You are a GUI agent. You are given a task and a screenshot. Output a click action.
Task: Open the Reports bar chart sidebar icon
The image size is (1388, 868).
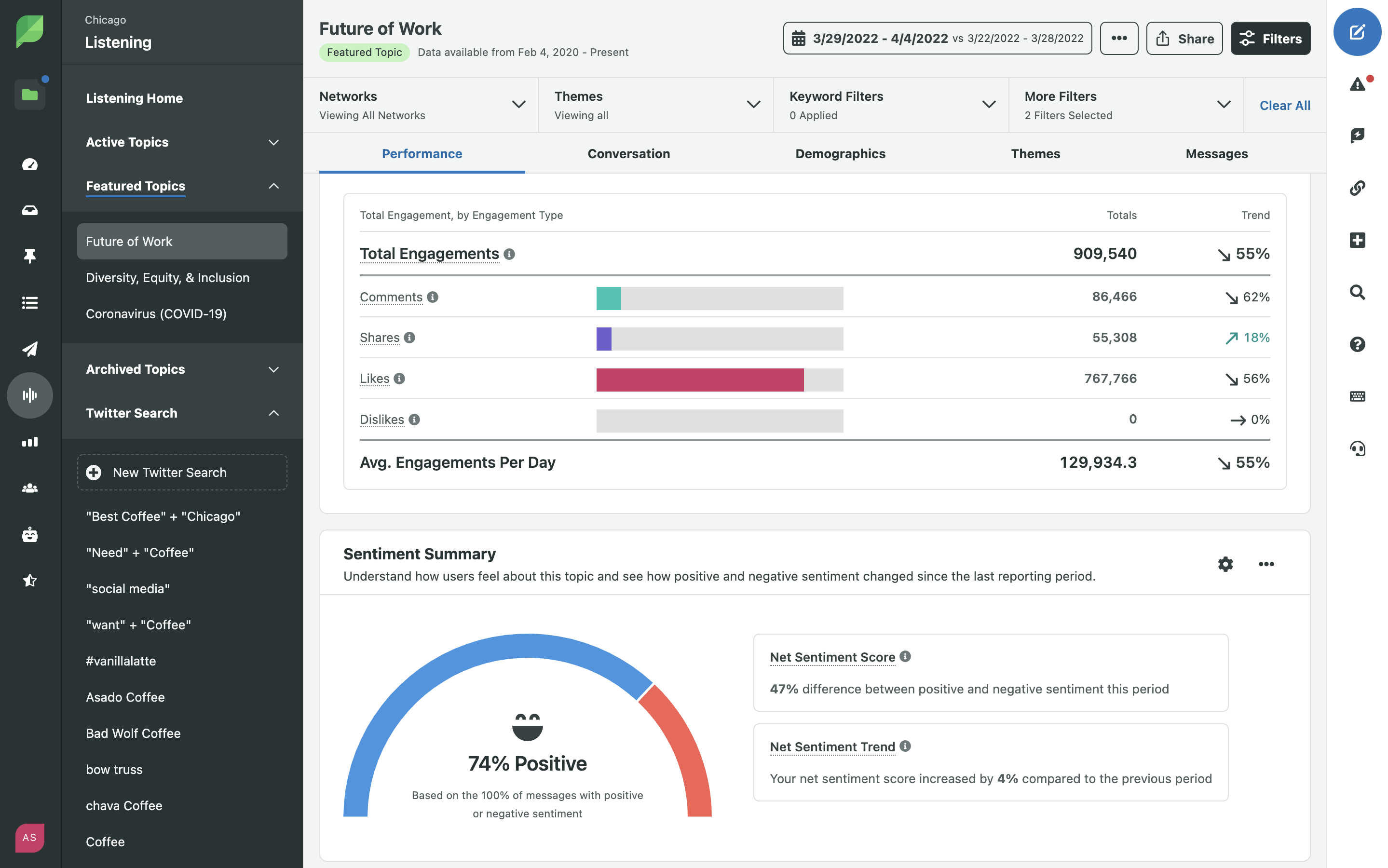[30, 441]
